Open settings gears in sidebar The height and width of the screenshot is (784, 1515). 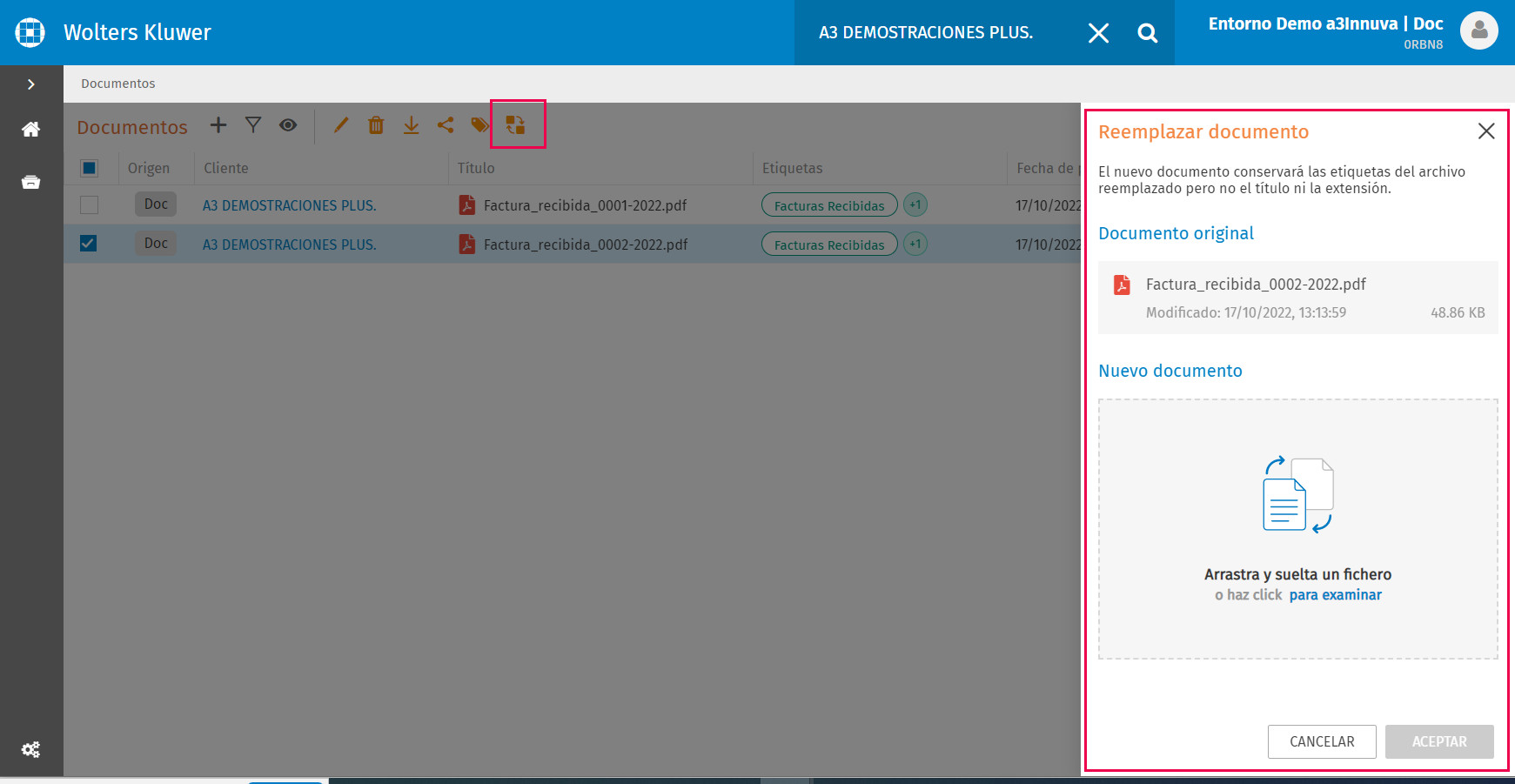pos(31,749)
